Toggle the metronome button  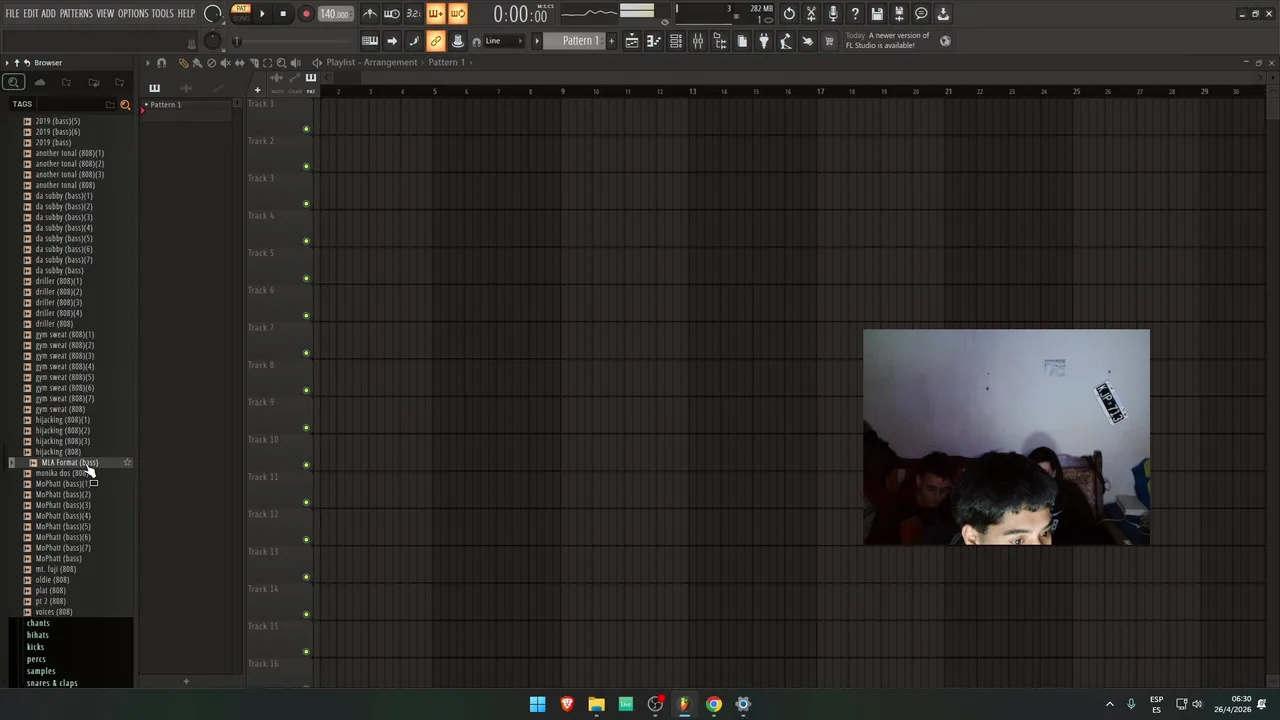[x=370, y=14]
